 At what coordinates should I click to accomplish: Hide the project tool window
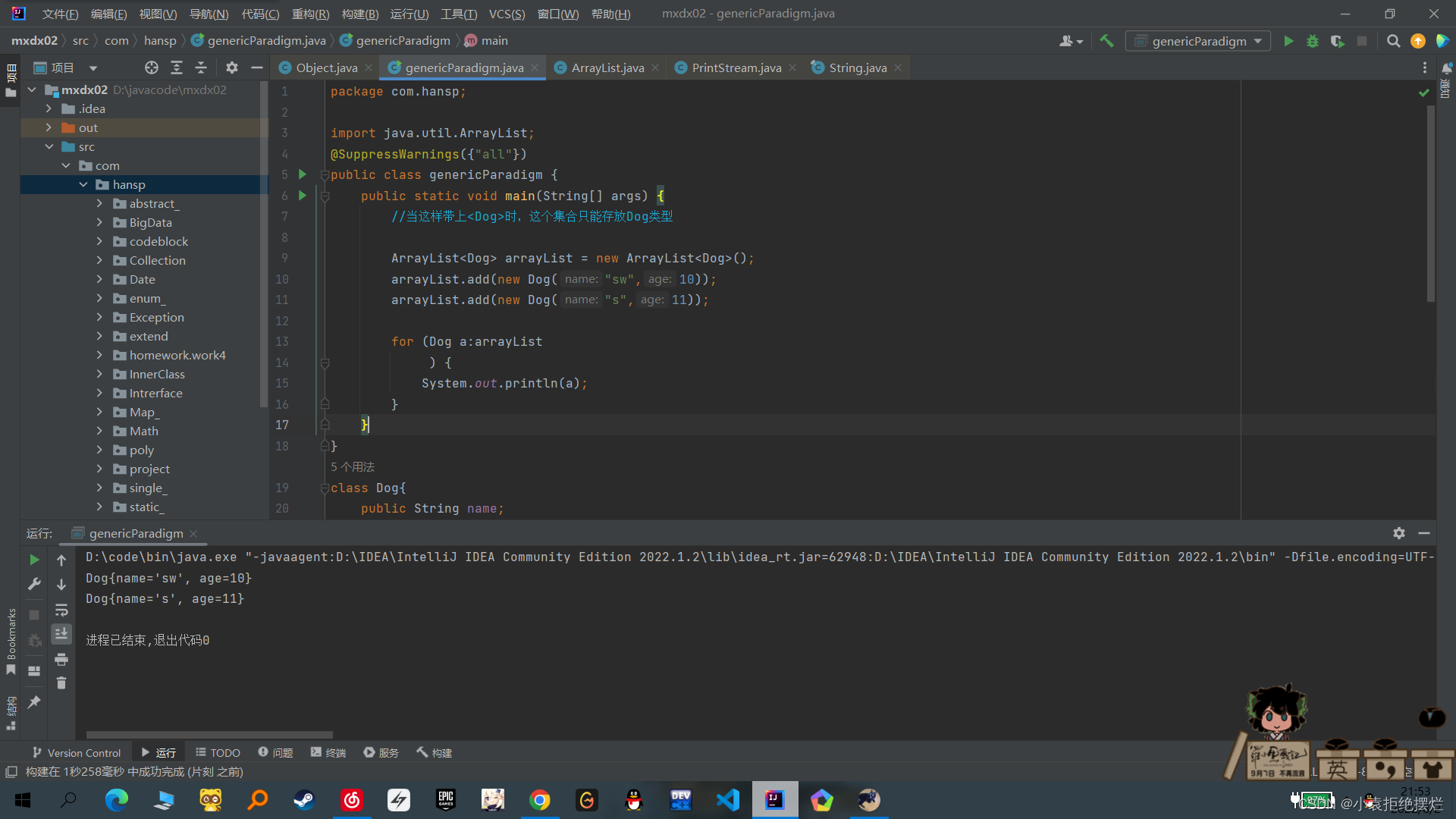[x=256, y=67]
